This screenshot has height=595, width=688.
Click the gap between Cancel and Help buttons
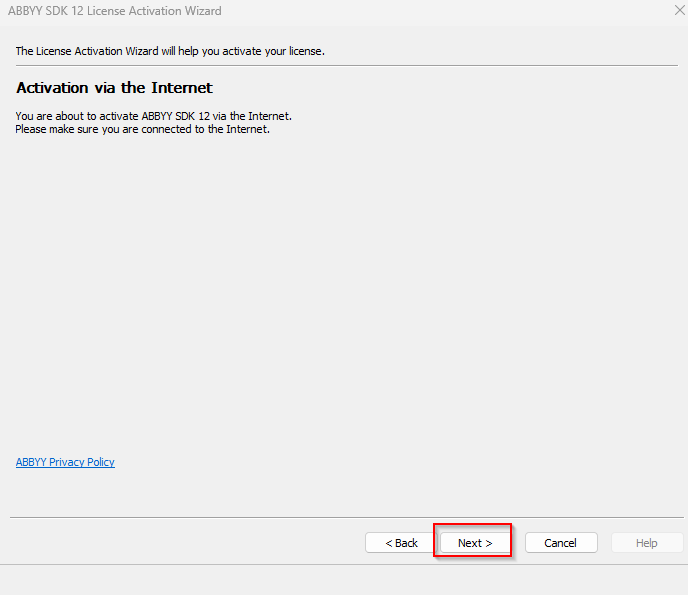[x=605, y=543]
